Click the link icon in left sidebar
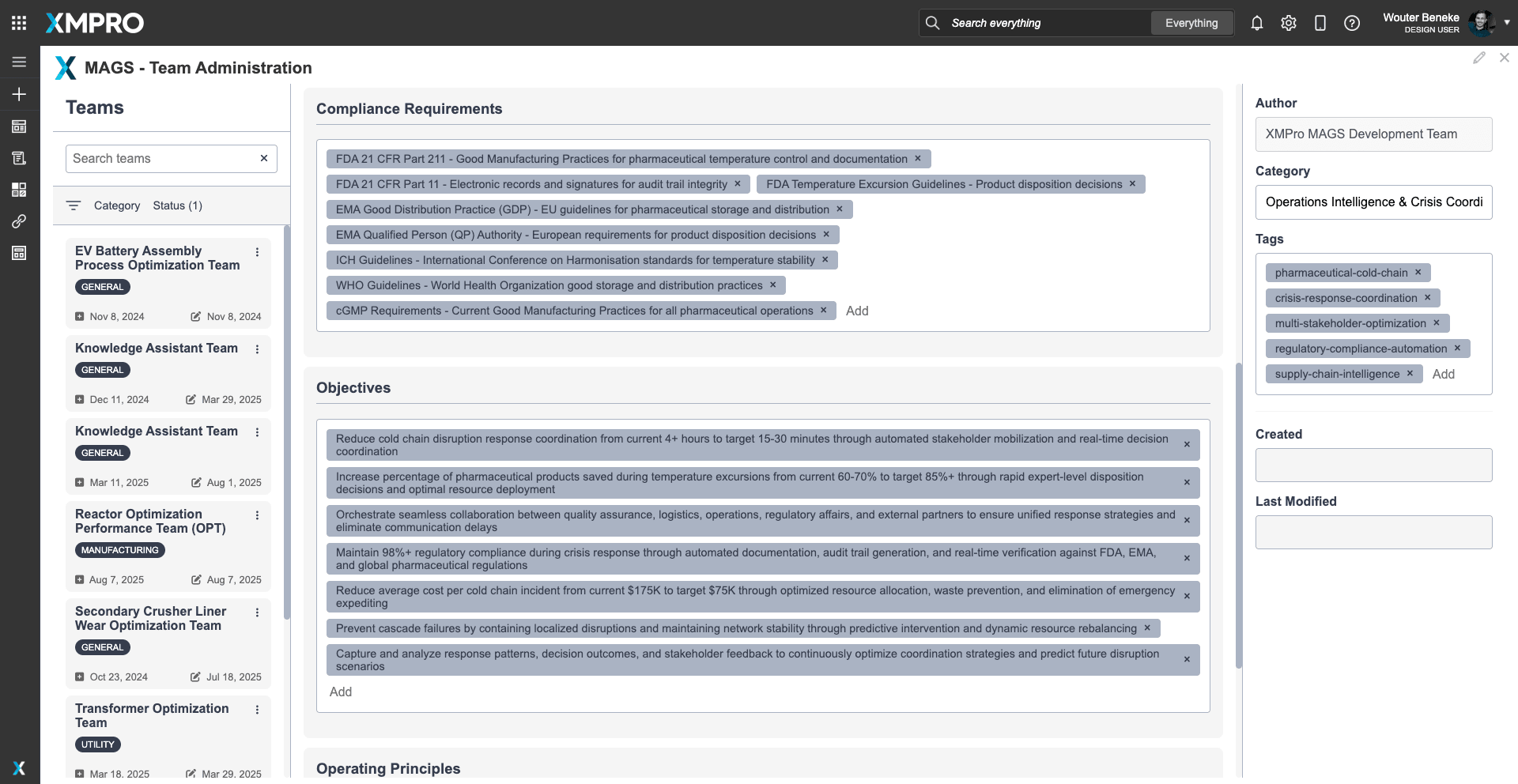1518x784 pixels. pos(19,221)
